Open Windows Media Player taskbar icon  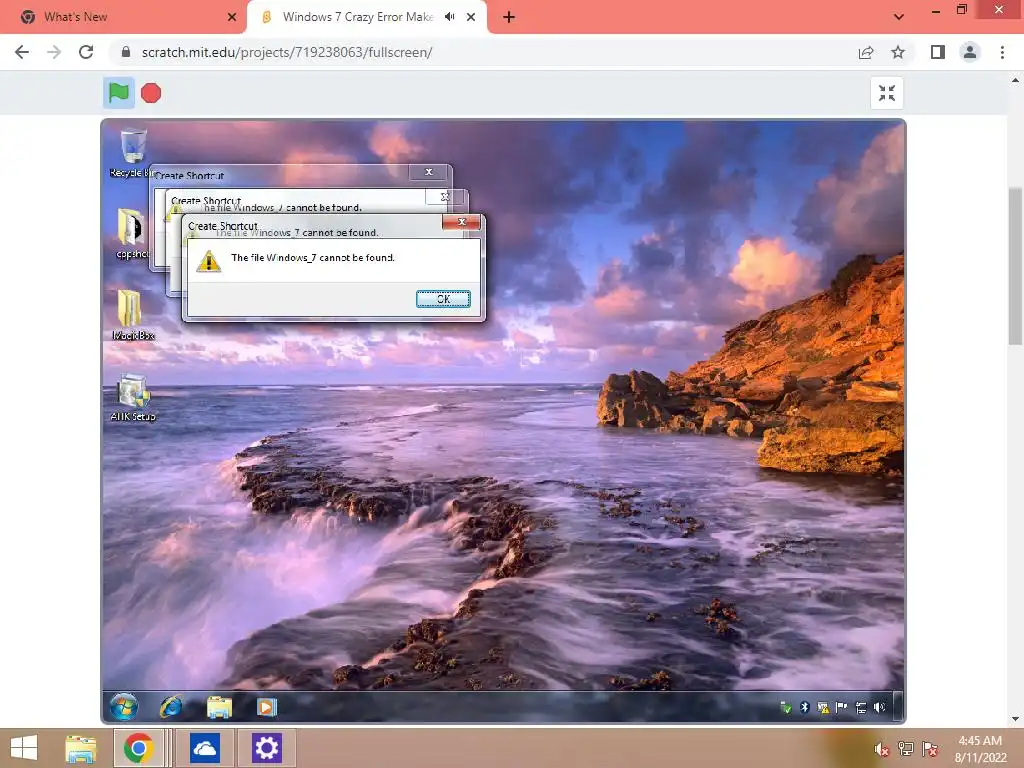click(x=266, y=707)
